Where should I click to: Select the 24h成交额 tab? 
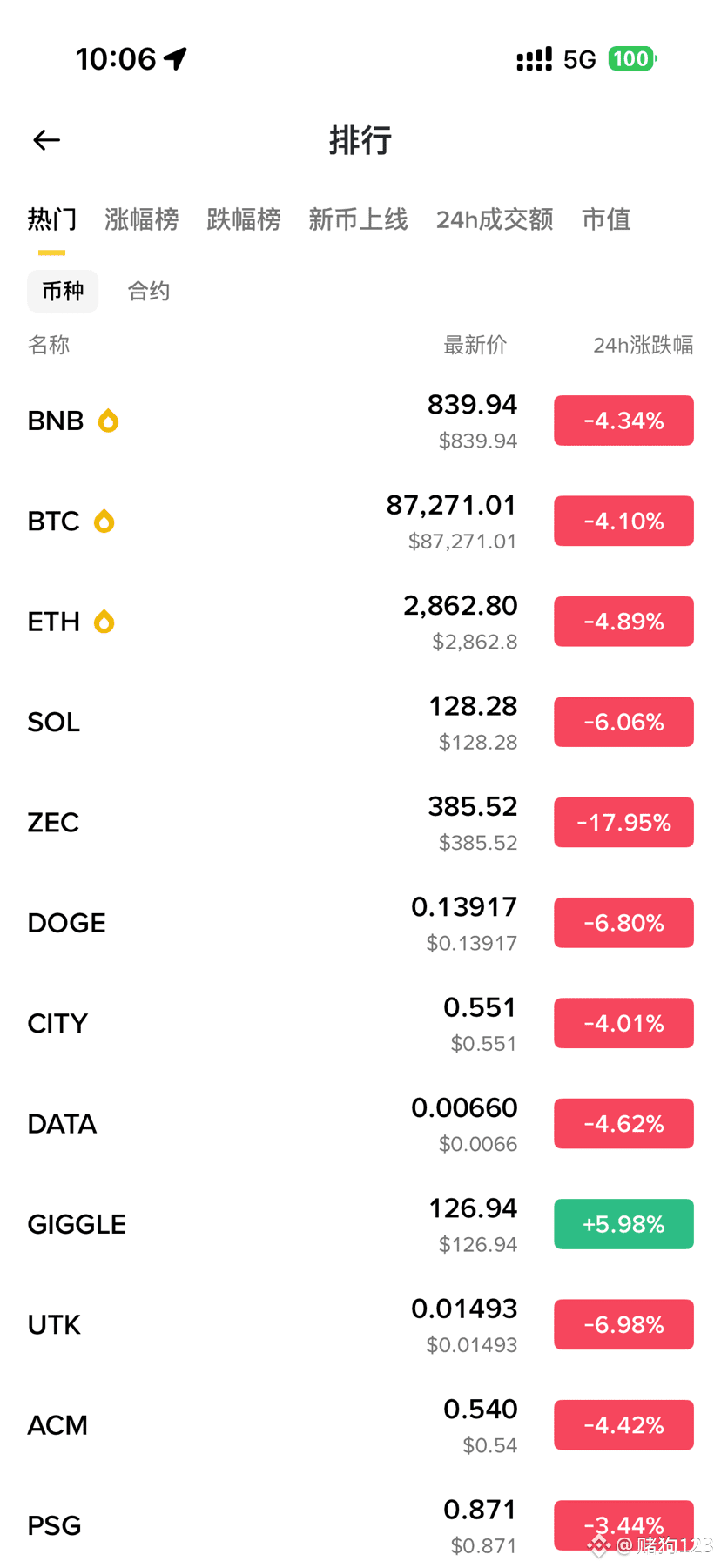495,219
